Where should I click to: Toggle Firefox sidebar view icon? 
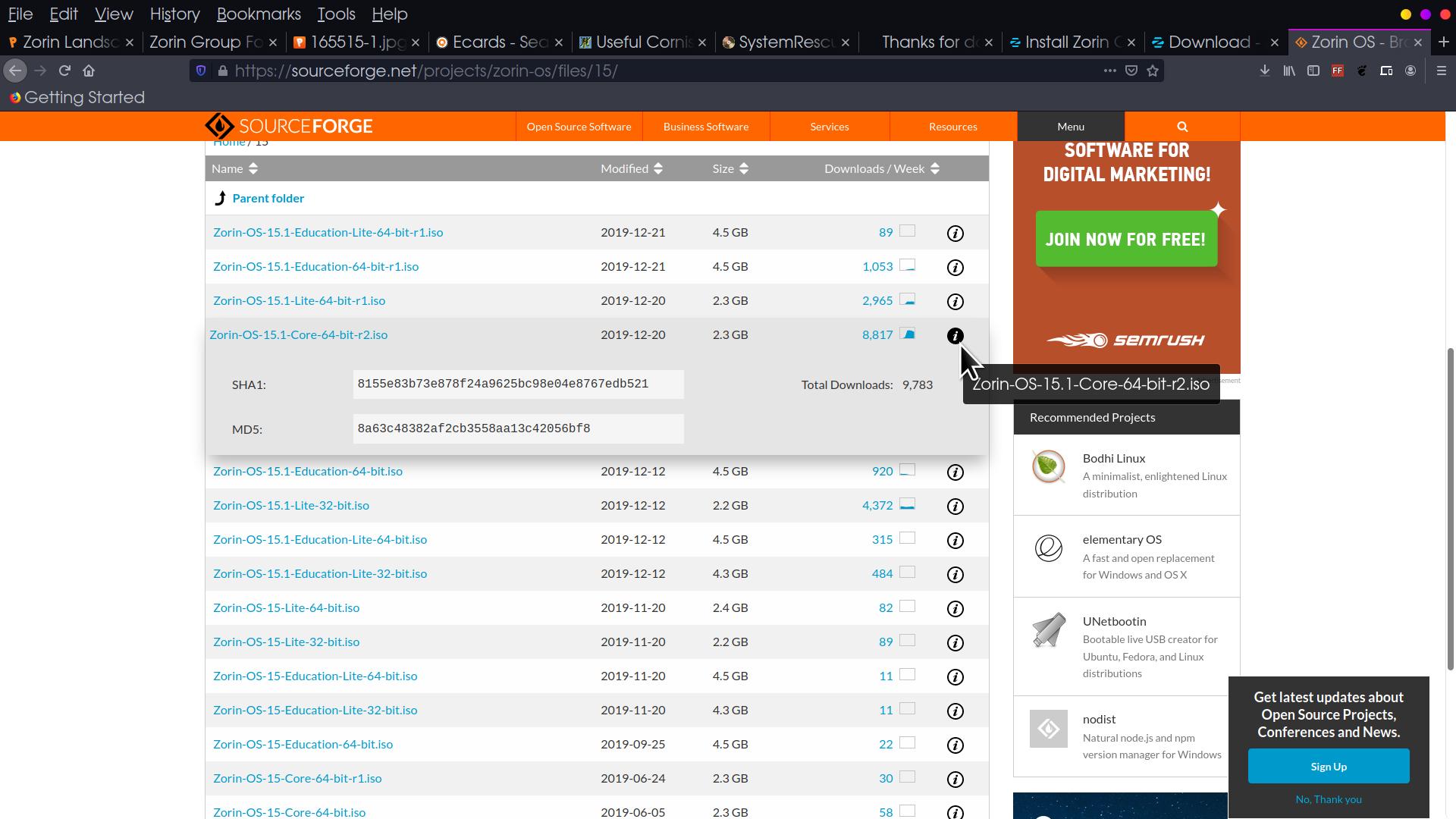[x=1313, y=71]
